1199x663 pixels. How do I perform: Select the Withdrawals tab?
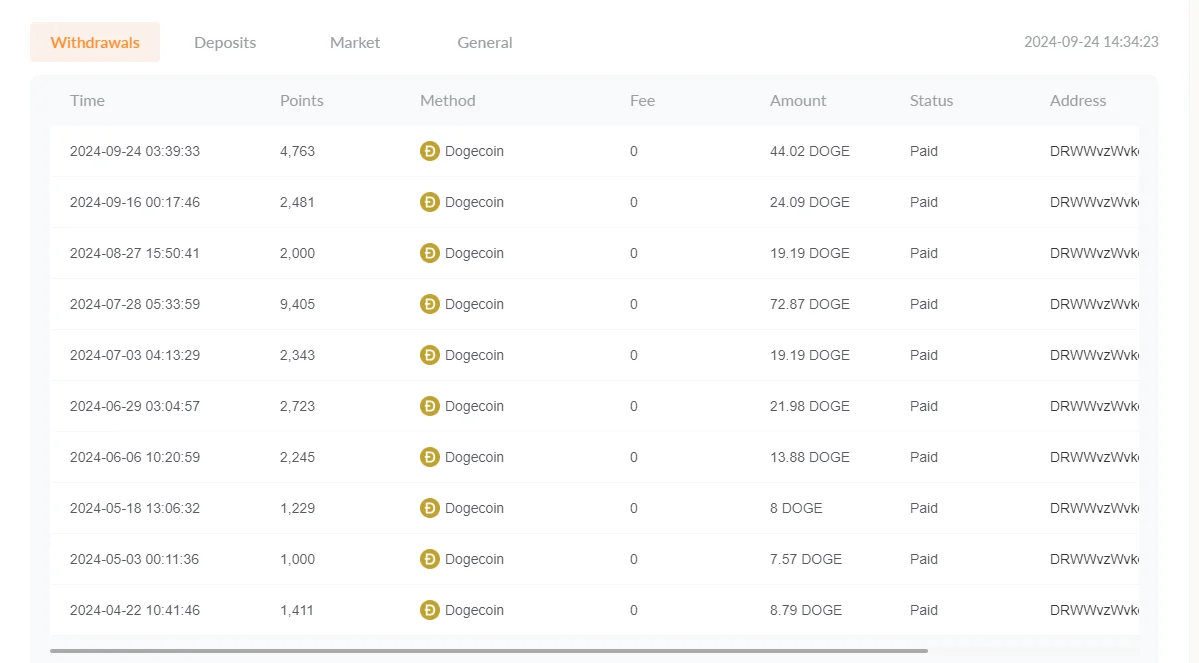point(95,42)
